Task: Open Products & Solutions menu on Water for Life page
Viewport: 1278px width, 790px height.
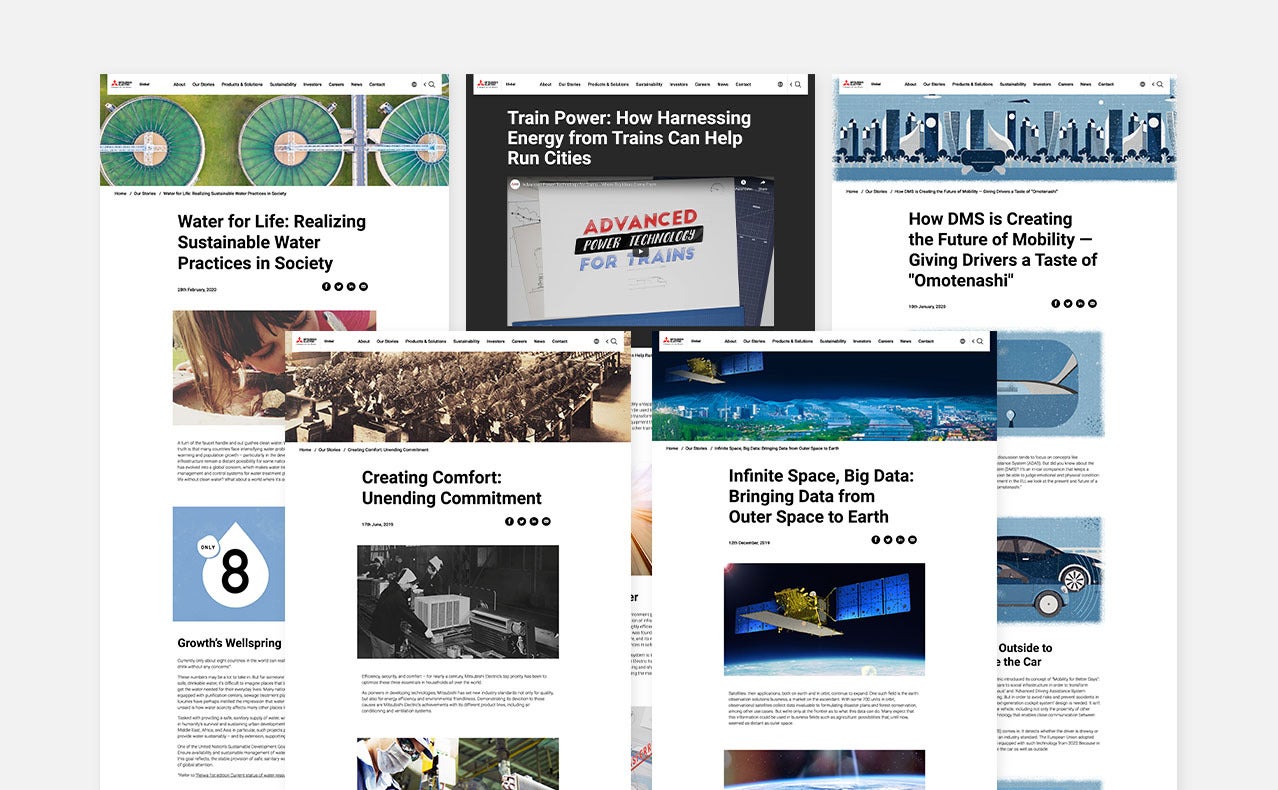Action: [242, 85]
